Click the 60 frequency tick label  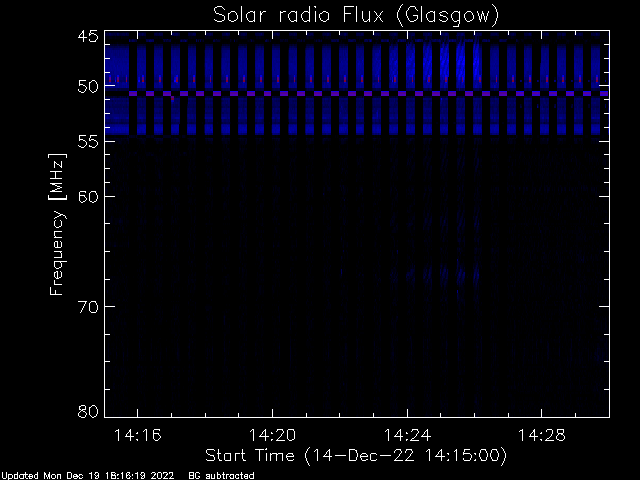coord(88,197)
